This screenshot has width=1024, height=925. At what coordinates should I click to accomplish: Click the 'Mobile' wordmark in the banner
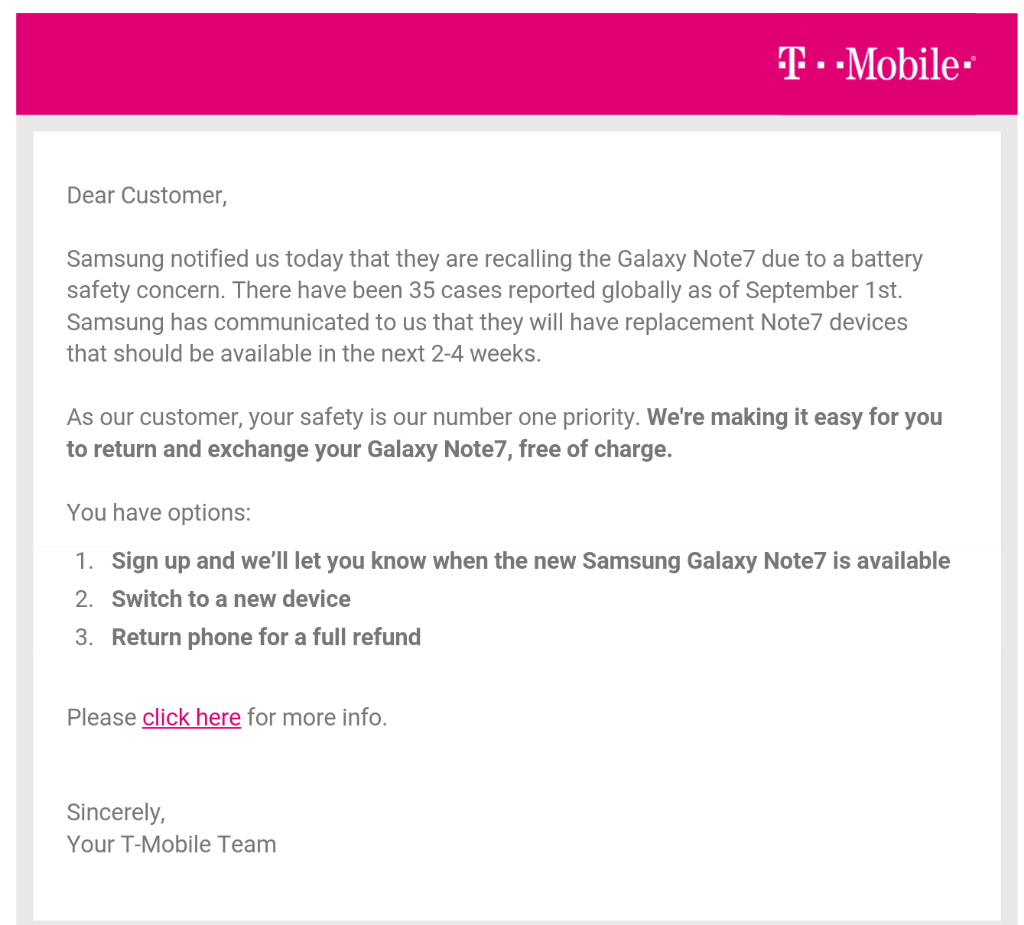(x=903, y=64)
